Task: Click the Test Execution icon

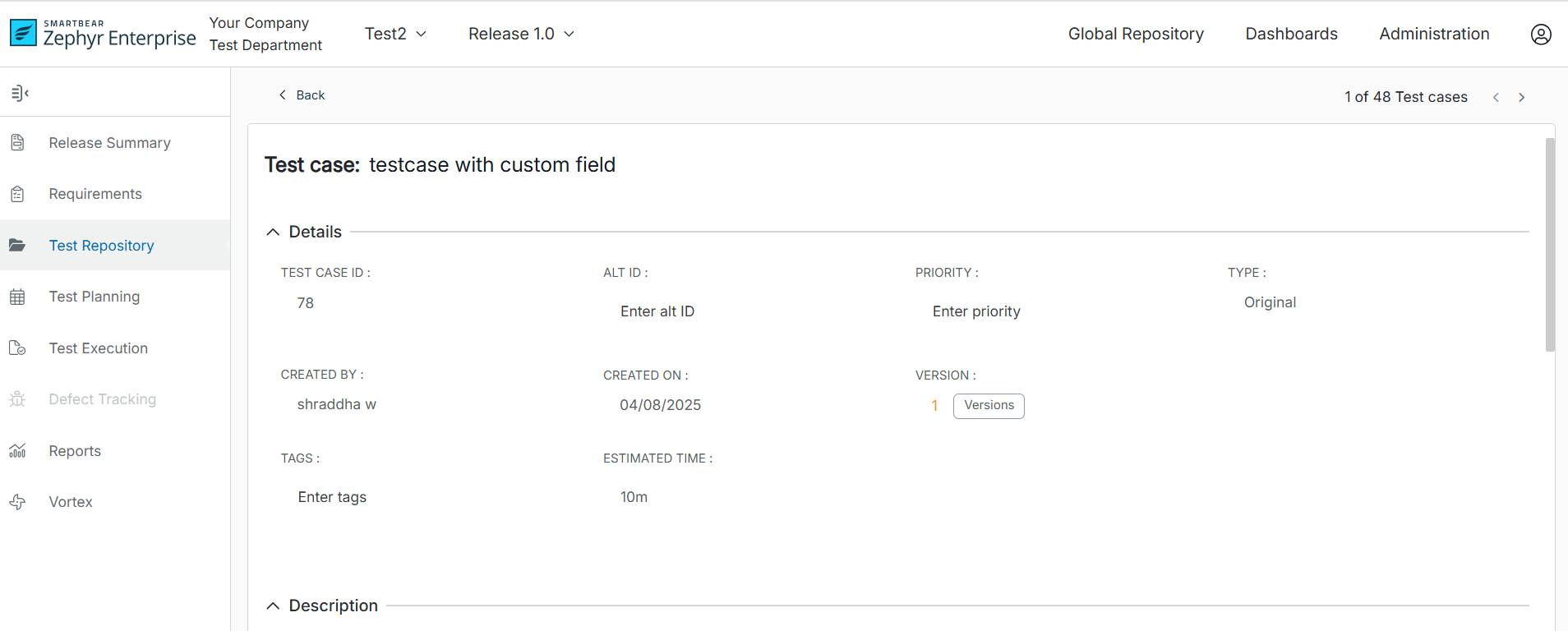Action: coord(17,348)
